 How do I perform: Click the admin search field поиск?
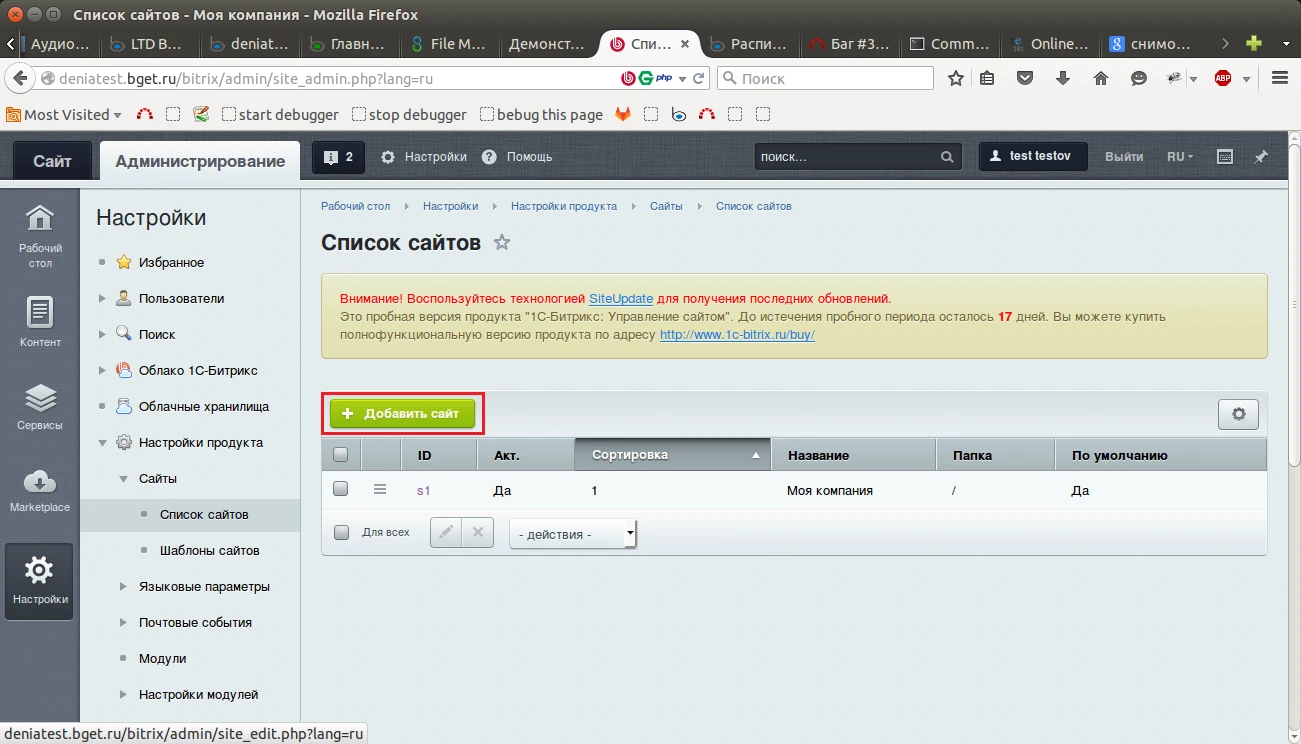point(846,157)
